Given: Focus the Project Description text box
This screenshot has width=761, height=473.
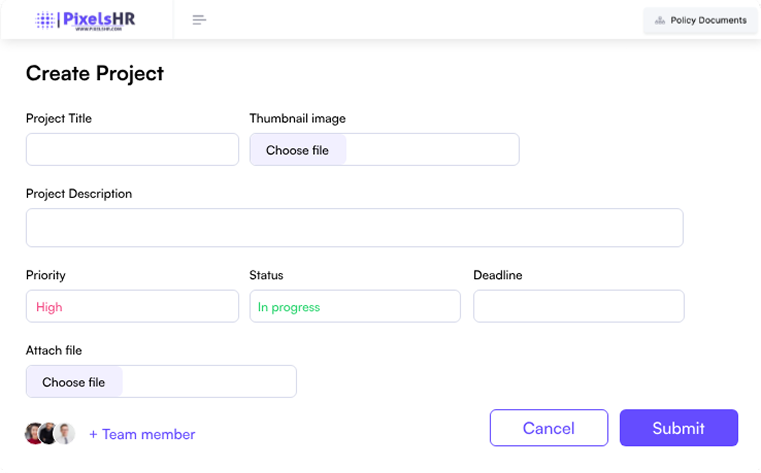Looking at the screenshot, I should 354,228.
